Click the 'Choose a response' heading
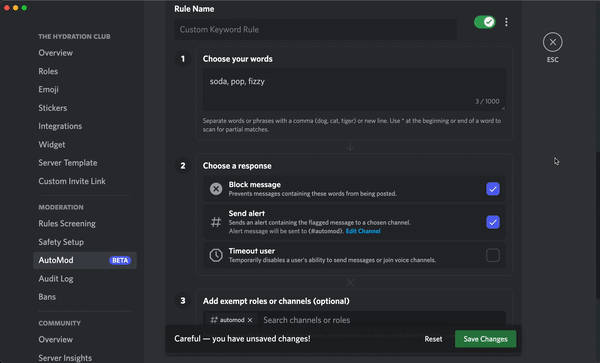 tap(237, 166)
